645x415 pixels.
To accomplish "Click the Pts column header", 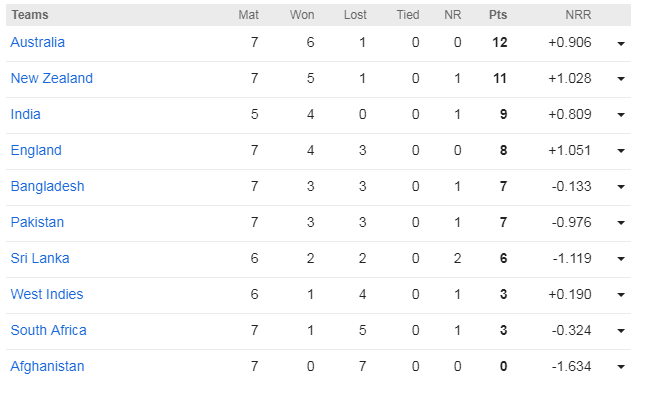I will [497, 15].
